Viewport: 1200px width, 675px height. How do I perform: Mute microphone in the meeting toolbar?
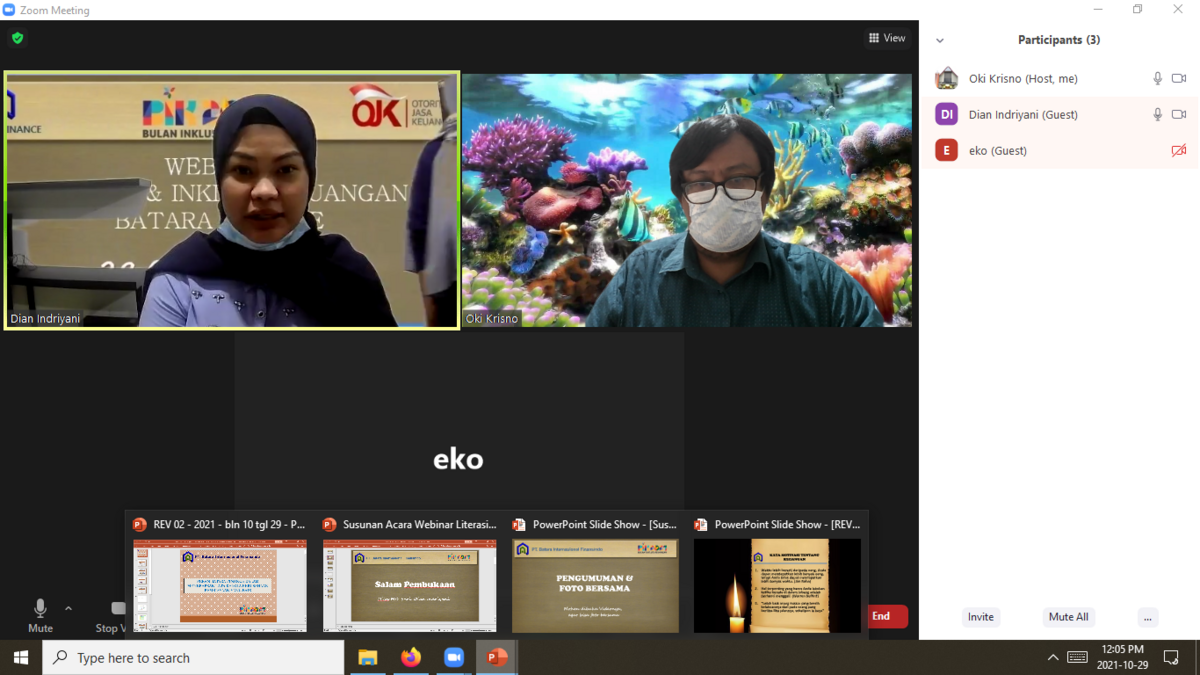(40, 615)
